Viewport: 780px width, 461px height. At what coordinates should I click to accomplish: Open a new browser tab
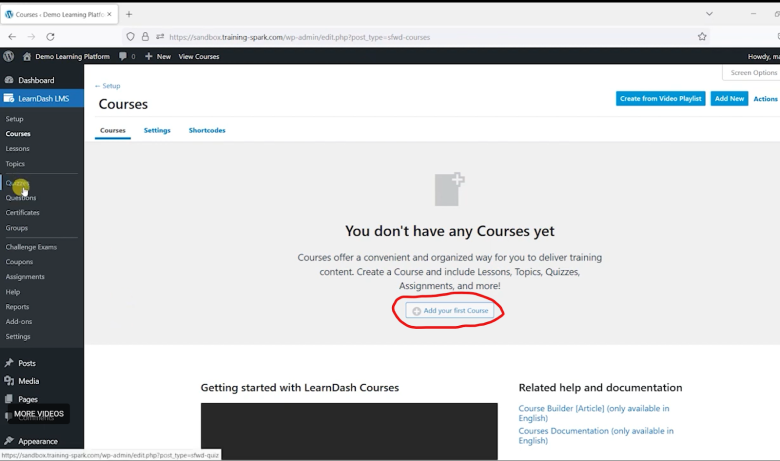click(x=129, y=14)
